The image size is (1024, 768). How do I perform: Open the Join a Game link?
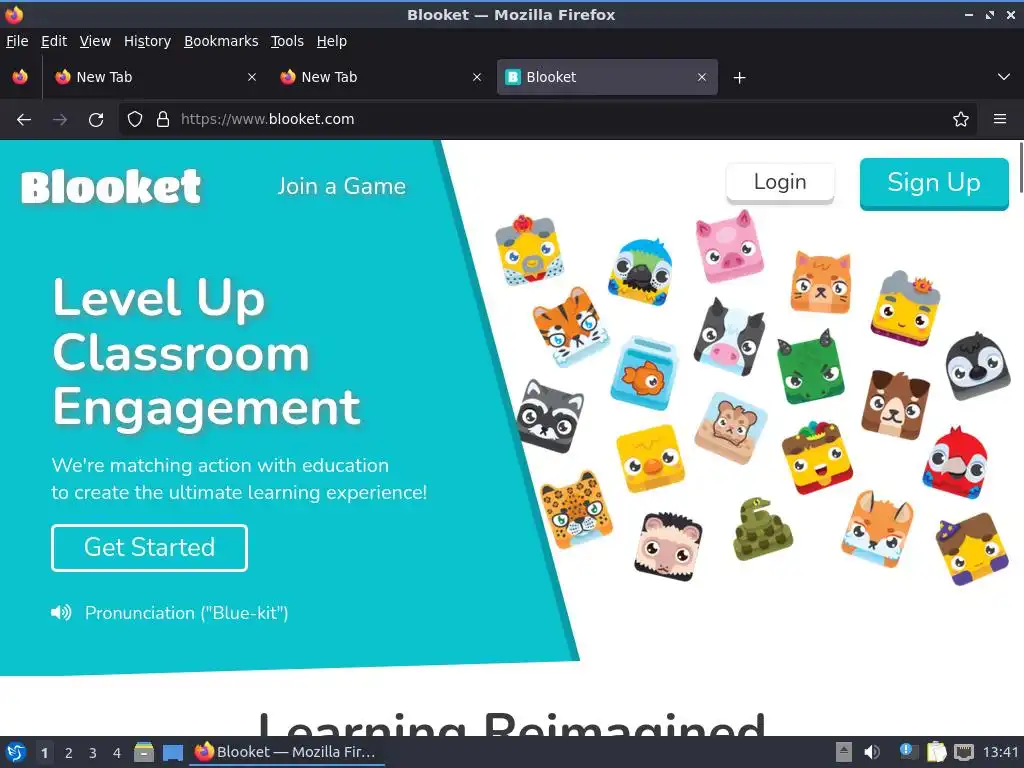342,186
